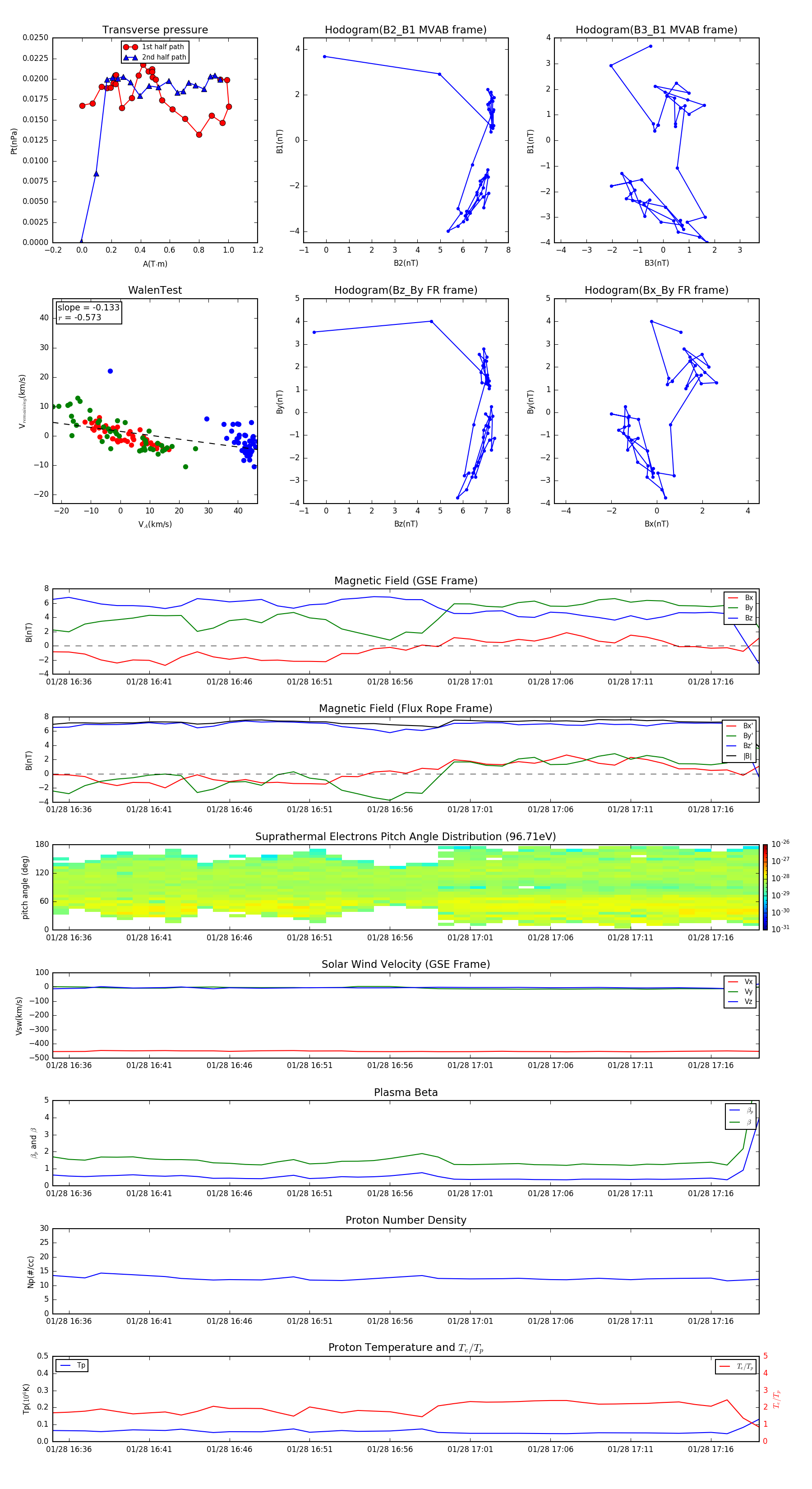The height and width of the screenshot is (1489, 812).
Task: Click the Suprathermal Electrons Pitch Angle Distribution title
Action: 406,837
